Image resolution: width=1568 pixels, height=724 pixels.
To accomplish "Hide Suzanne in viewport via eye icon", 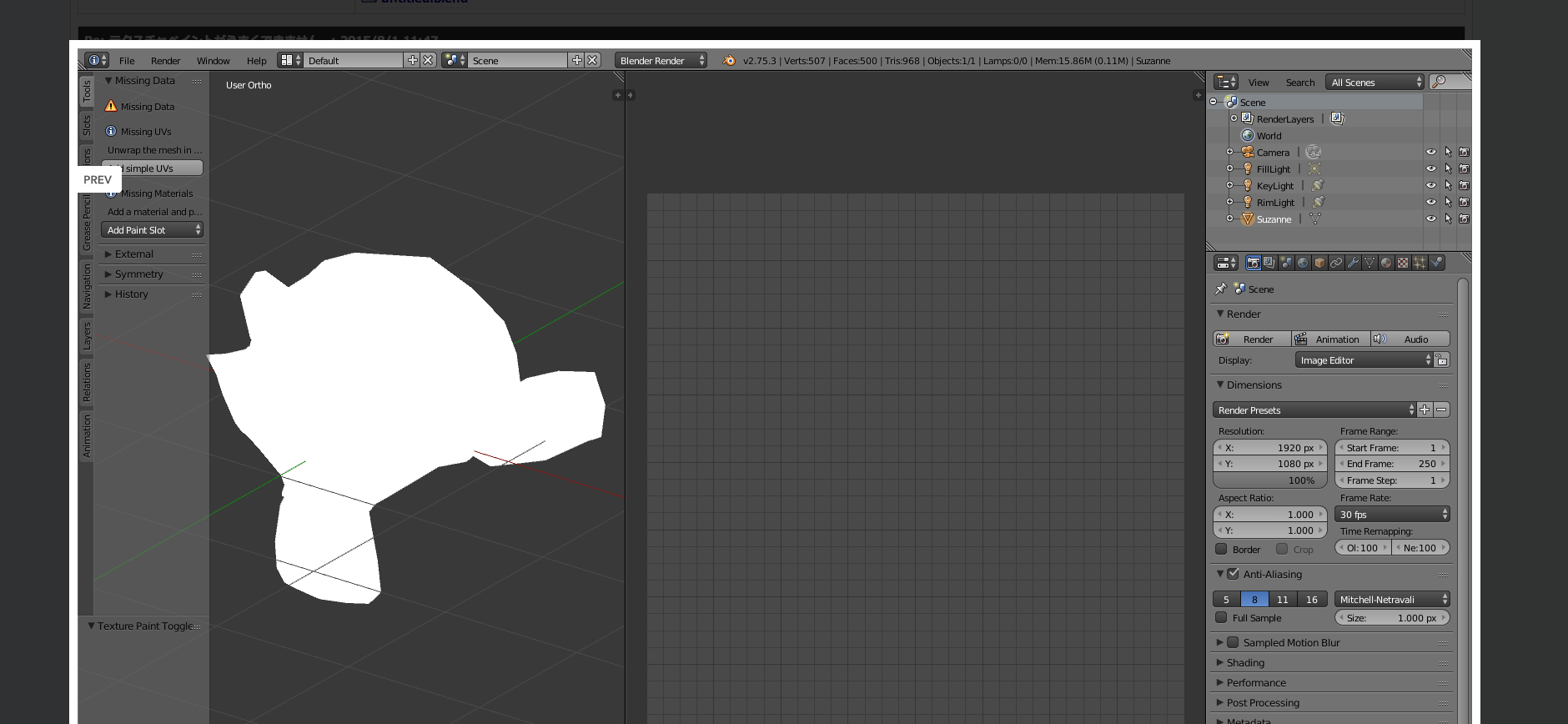I will pyautogui.click(x=1431, y=219).
